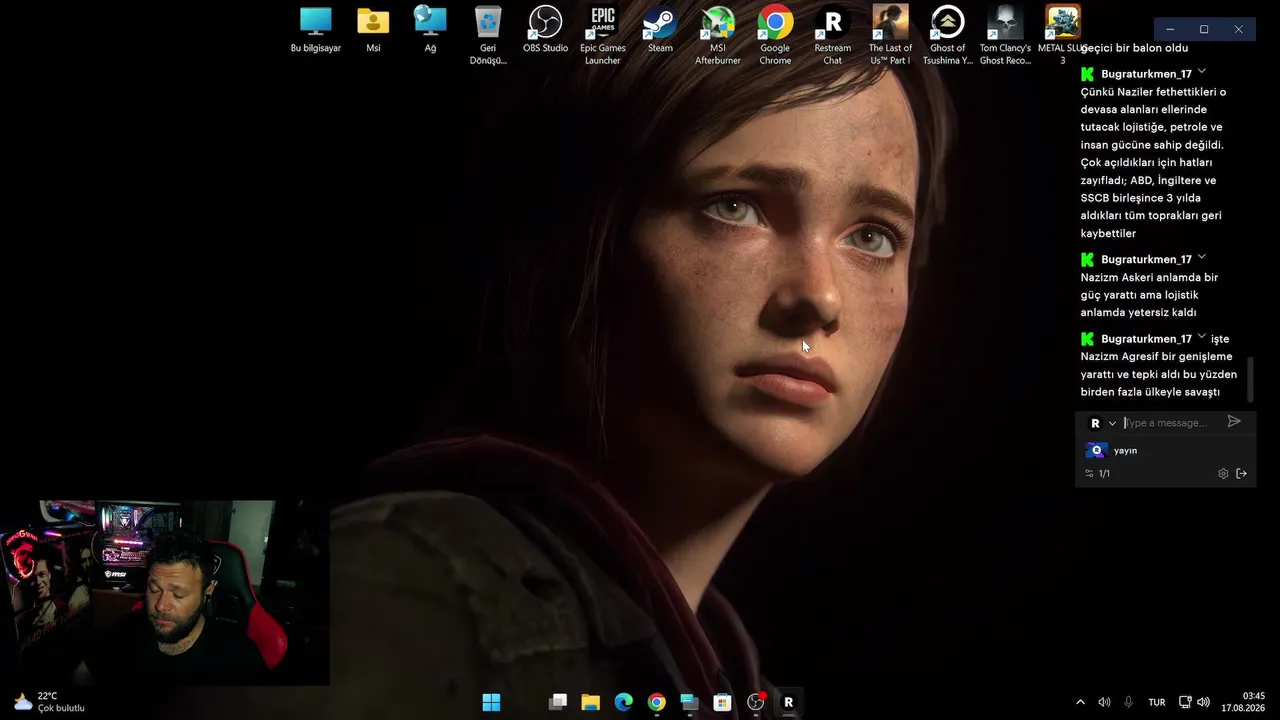The width and height of the screenshot is (1280, 720).
Task: Click the microphone icon in system tray
Action: tap(1129, 702)
